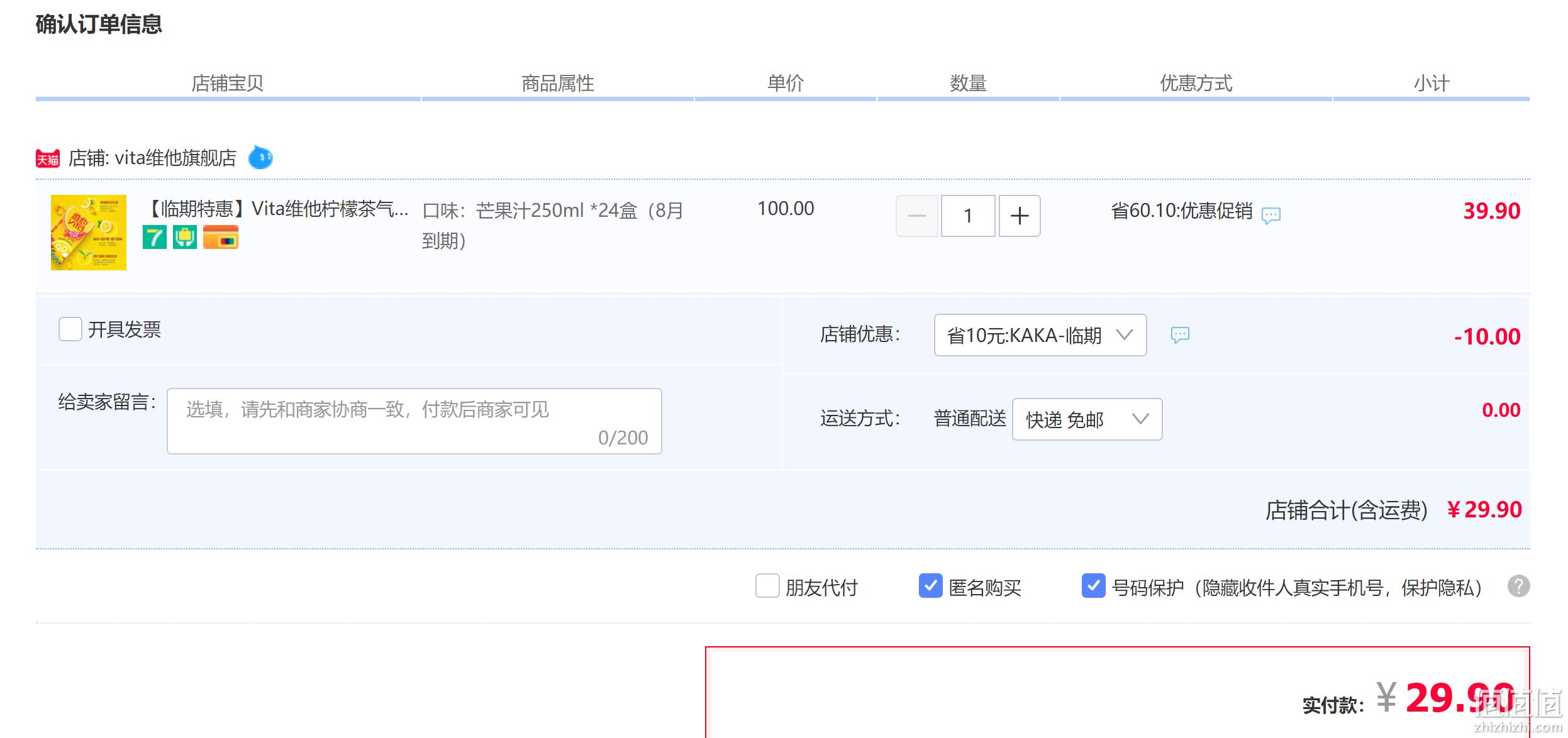Open the vita维他旗舰店 store name link
The width and height of the screenshot is (1568, 738).
[x=175, y=158]
